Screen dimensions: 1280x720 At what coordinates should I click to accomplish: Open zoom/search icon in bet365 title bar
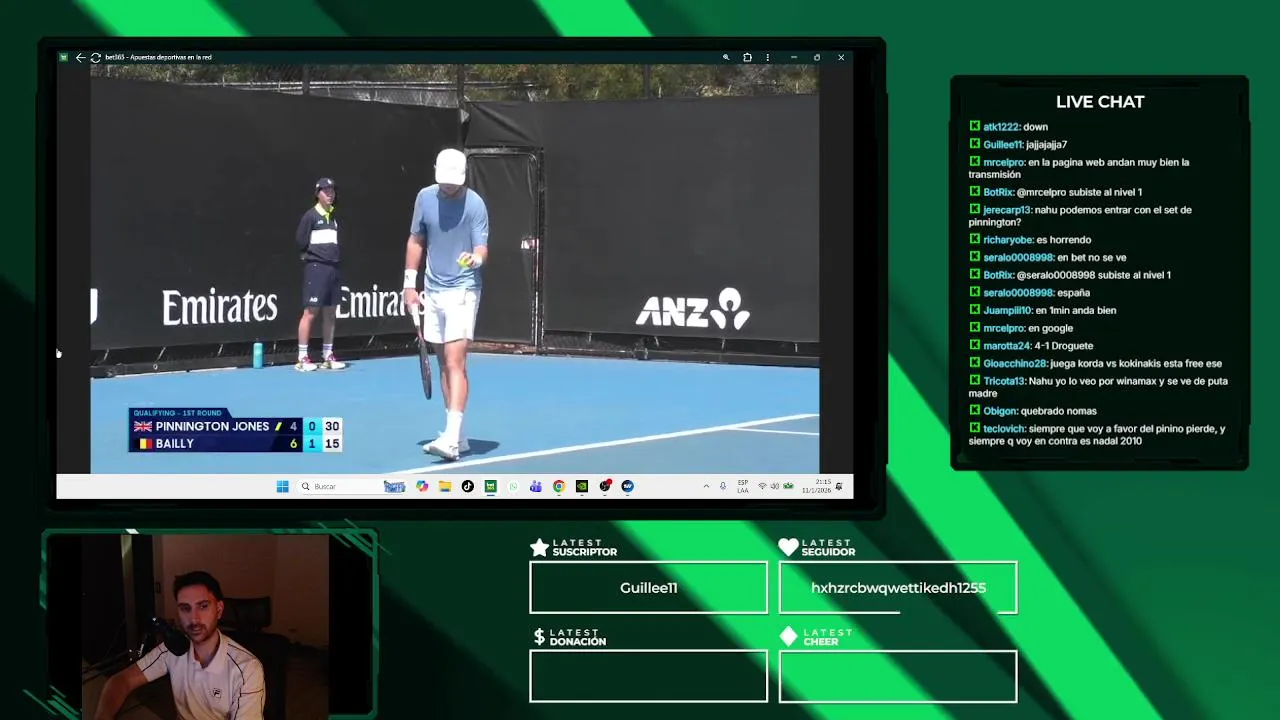[726, 57]
